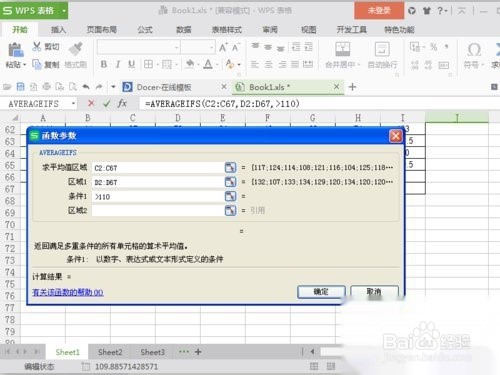Align cell text to the right
This screenshot has height=375, width=500.
282,64
